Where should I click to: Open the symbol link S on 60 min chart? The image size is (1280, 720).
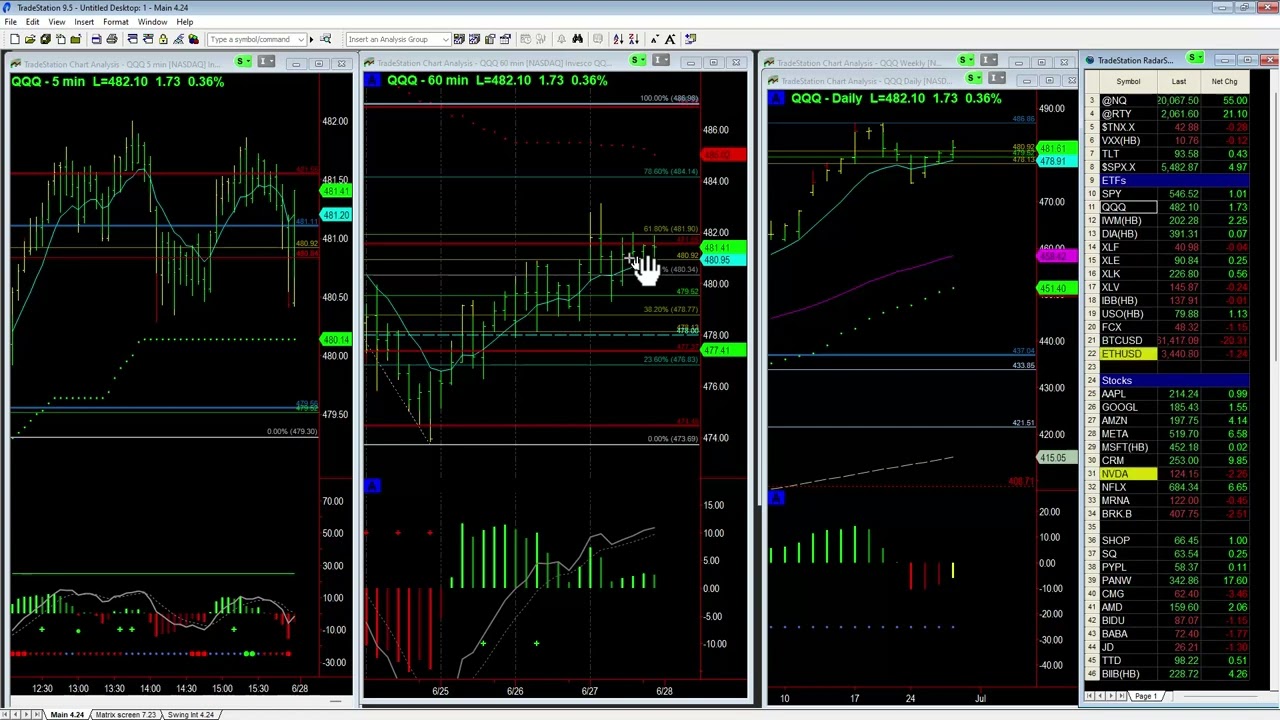pos(638,62)
